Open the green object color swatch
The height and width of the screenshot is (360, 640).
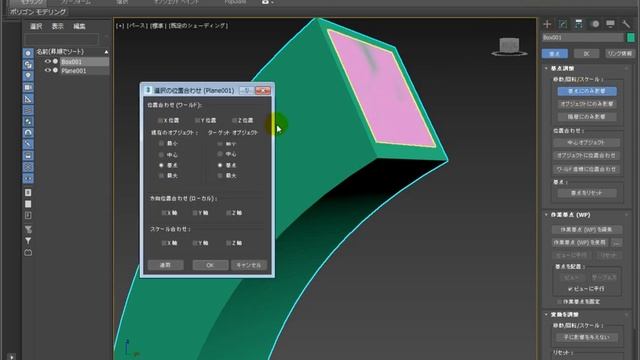pos(631,38)
